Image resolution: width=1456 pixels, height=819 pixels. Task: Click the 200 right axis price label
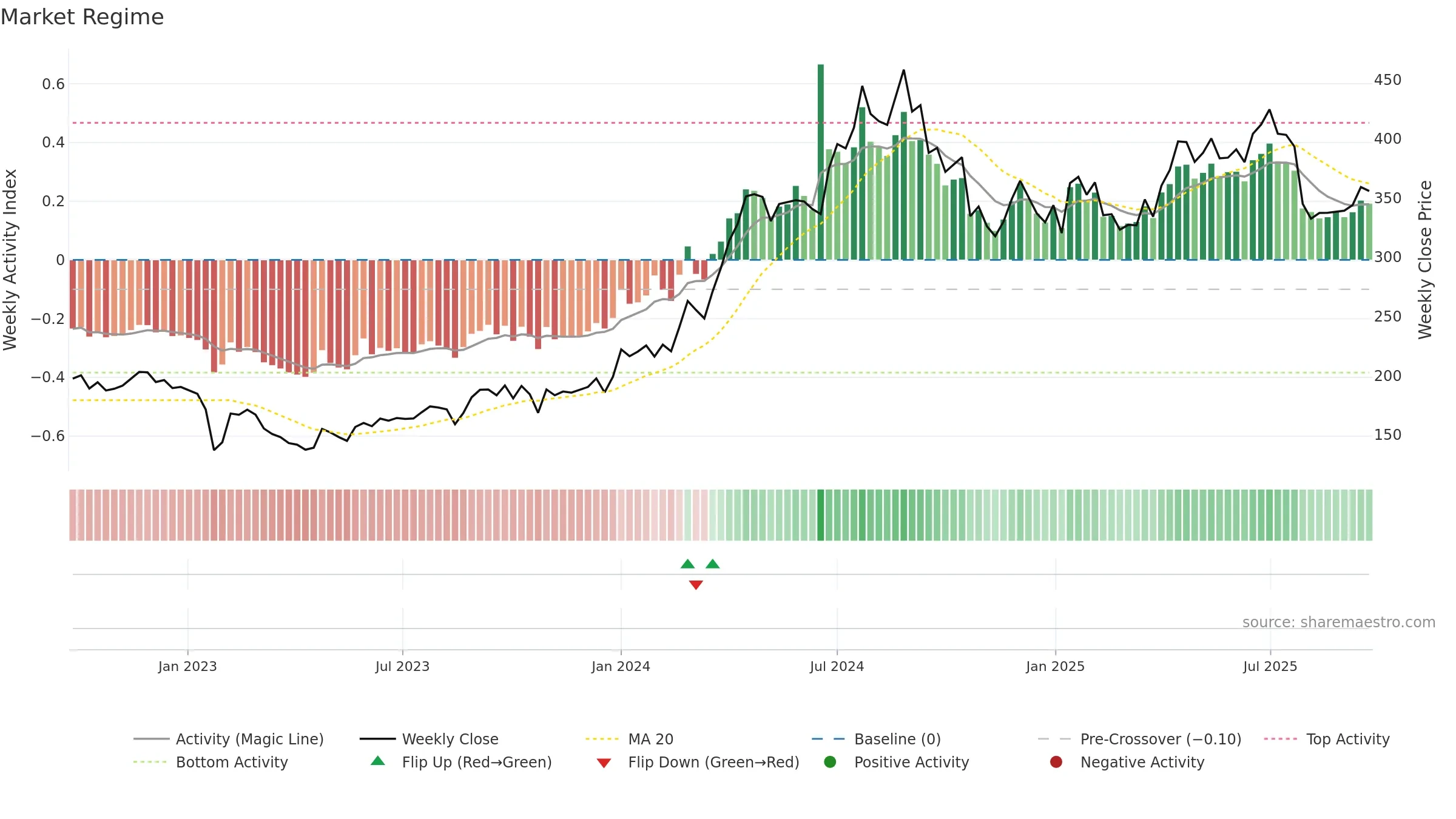click(x=1388, y=376)
